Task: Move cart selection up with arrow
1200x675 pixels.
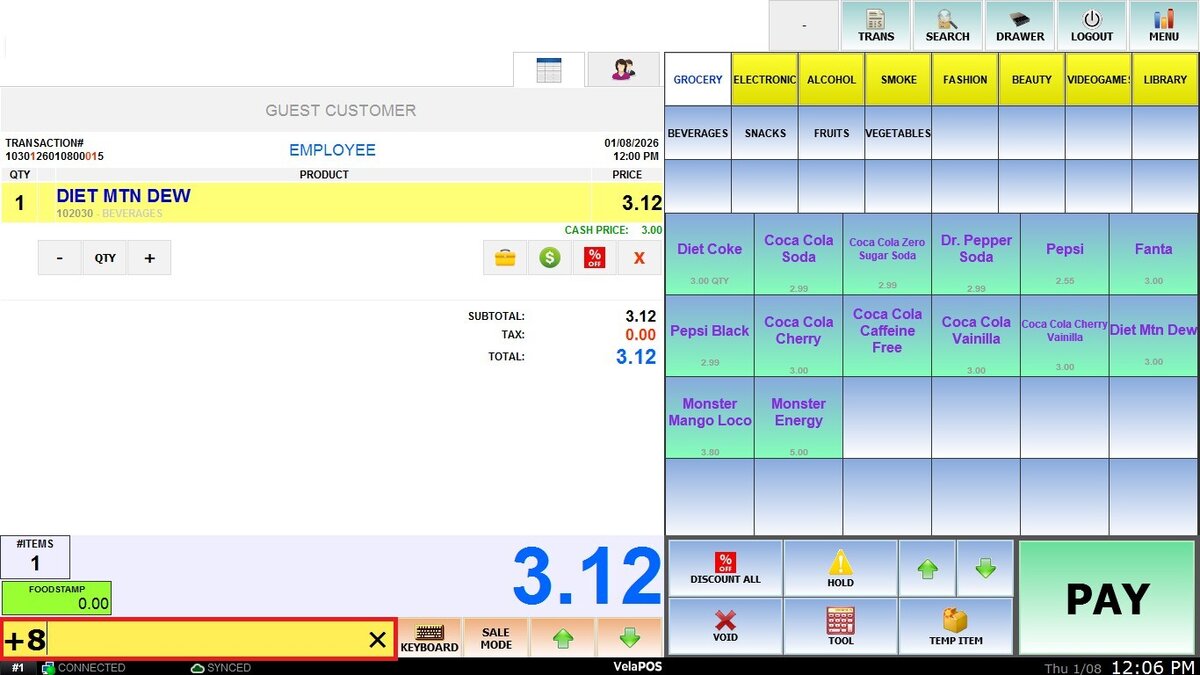Action: click(562, 638)
